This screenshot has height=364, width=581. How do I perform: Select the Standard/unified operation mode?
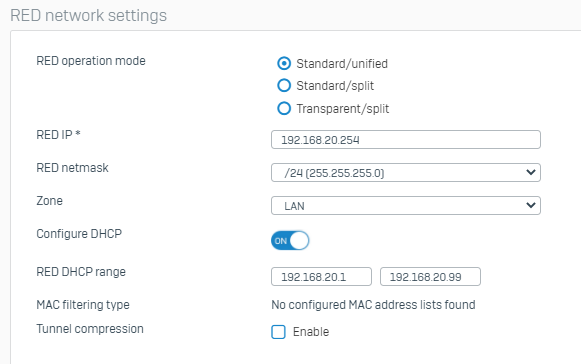(284, 63)
